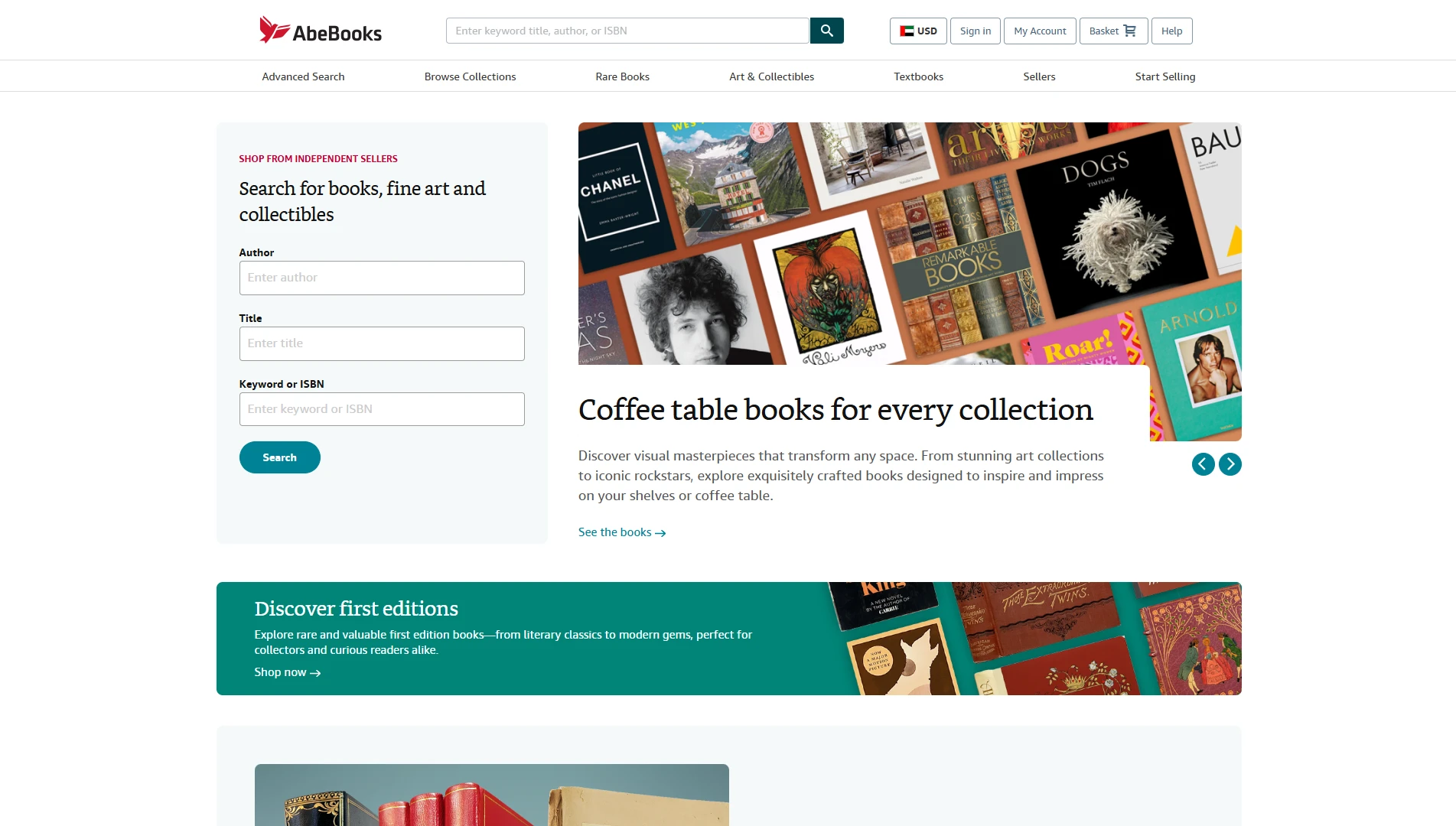Click 'Shop now' in first editions banner
The width and height of the screenshot is (1456, 826).
click(x=288, y=672)
